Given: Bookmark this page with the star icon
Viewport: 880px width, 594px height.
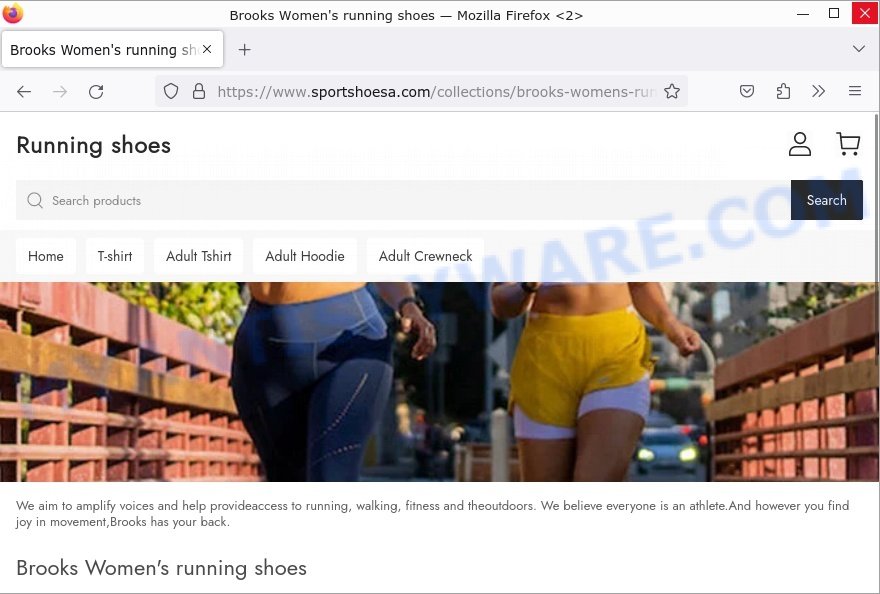Looking at the screenshot, I should (x=672, y=91).
